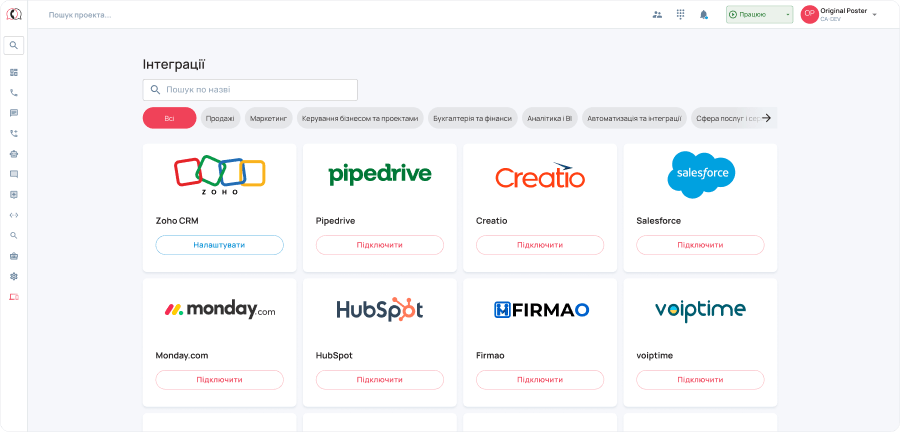The height and width of the screenshot is (432, 900).
Task: Open the dashboard icon in the sidebar
Action: click(x=14, y=72)
